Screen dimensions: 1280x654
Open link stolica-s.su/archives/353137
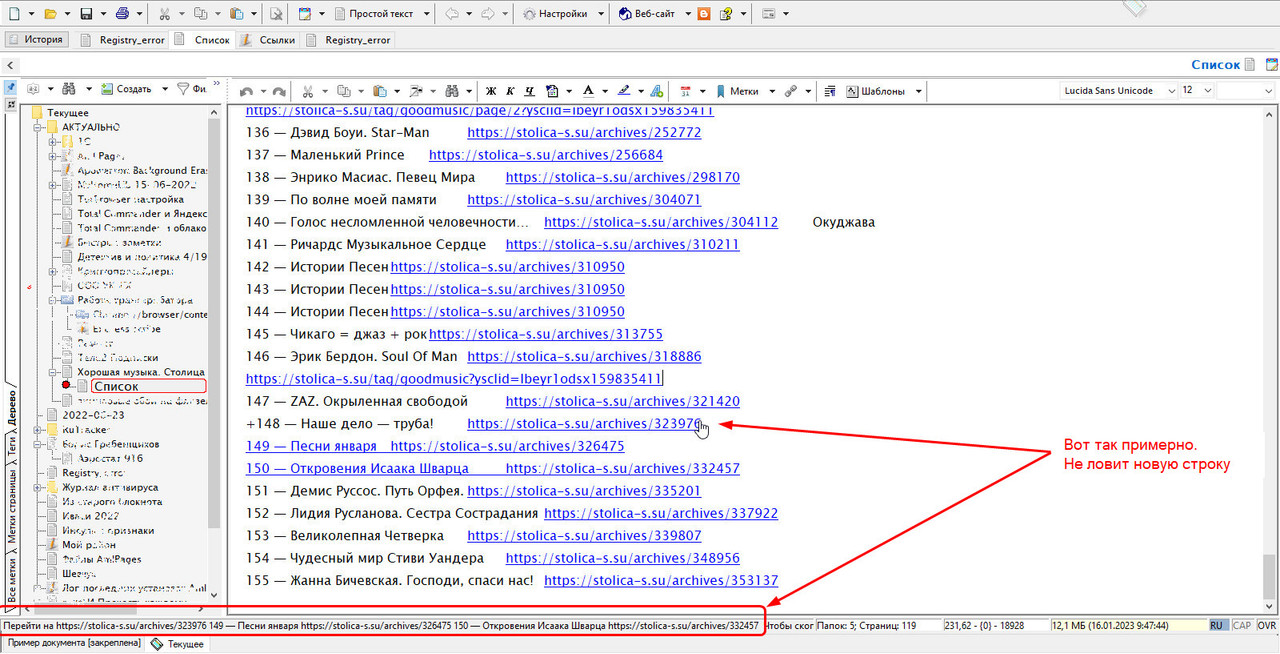661,581
